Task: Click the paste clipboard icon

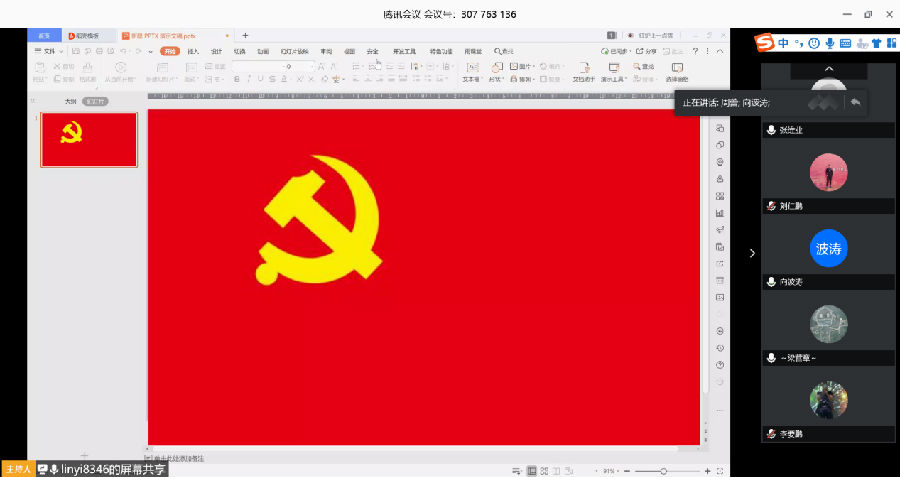Action: (40, 68)
